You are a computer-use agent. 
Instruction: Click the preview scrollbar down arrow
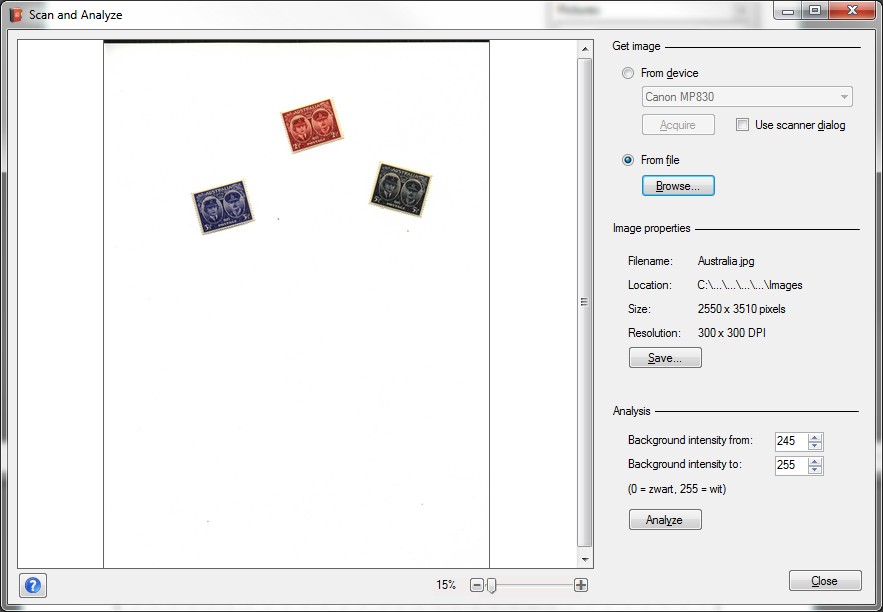585,559
